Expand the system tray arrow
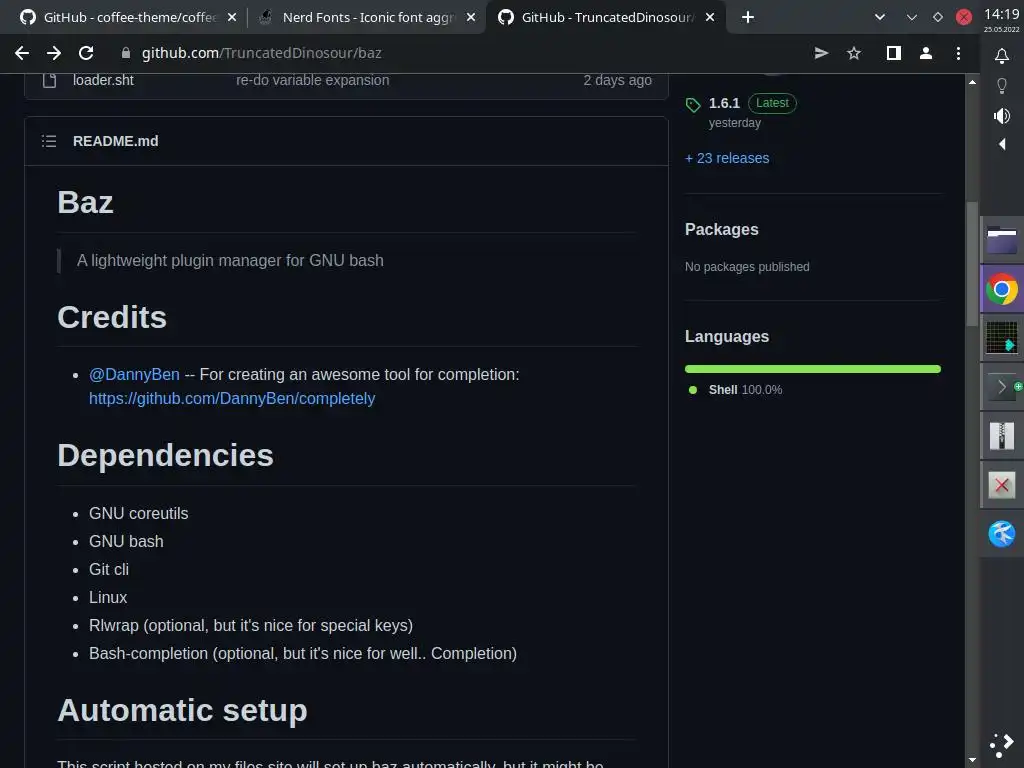1024x768 pixels. [1001, 144]
